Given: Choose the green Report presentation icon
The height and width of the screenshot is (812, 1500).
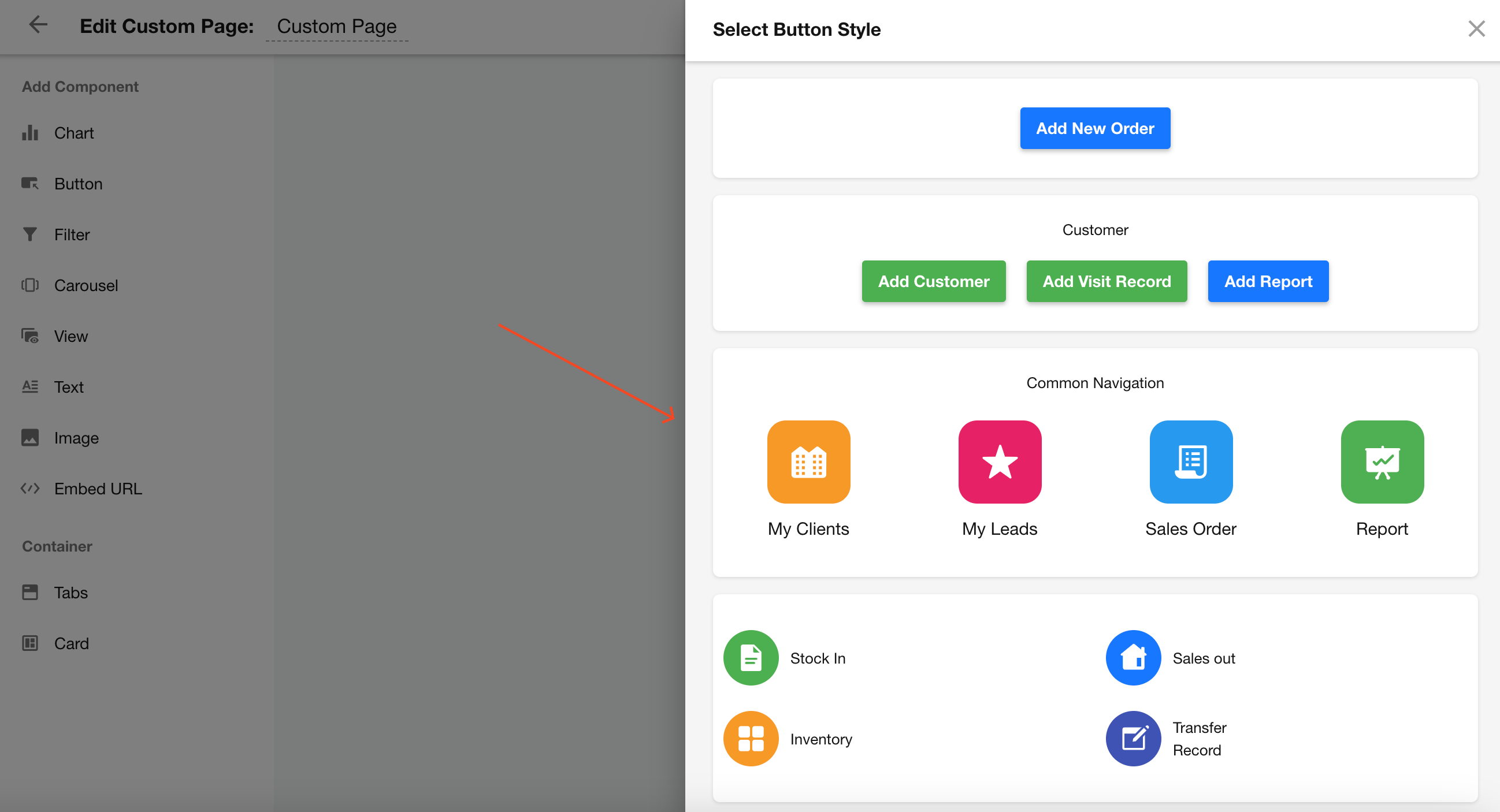Looking at the screenshot, I should (1382, 461).
